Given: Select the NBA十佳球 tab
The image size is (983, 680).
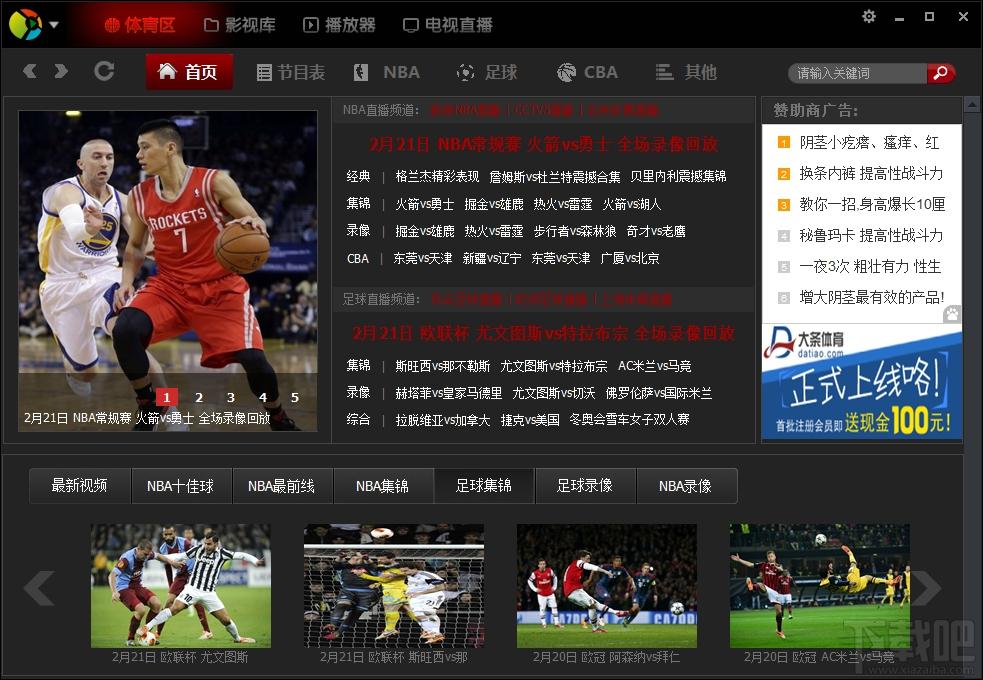Looking at the screenshot, I should (x=181, y=486).
